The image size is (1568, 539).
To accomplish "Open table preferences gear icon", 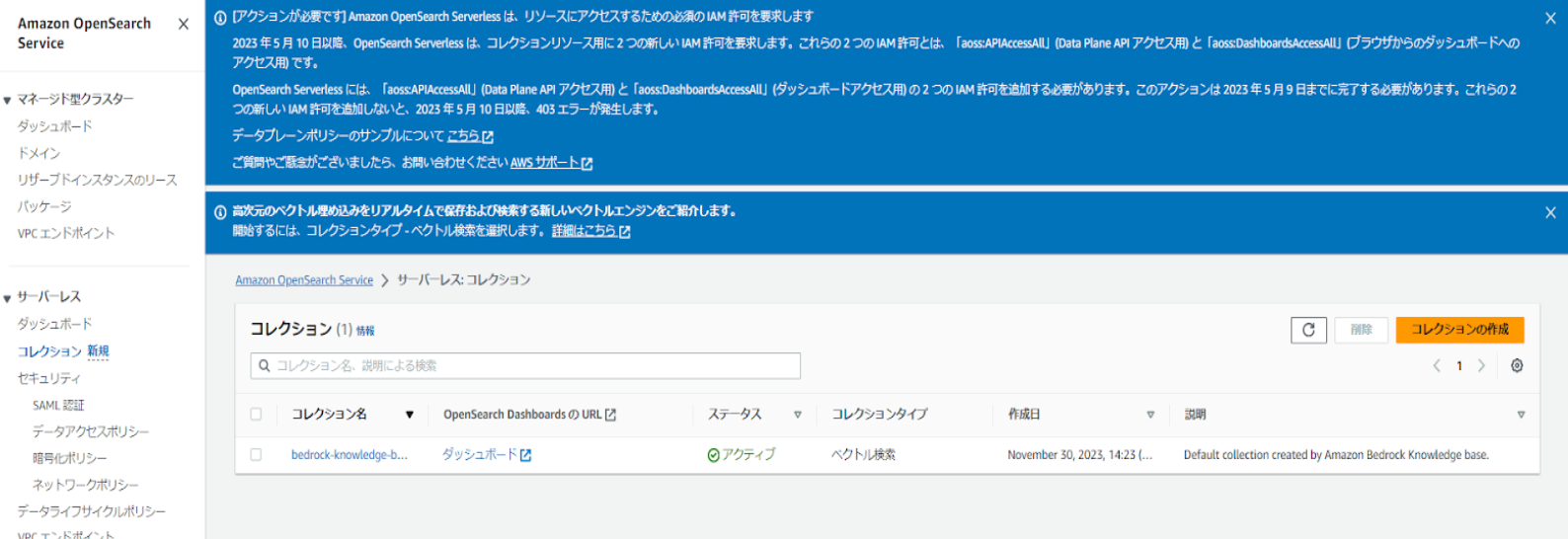I will coord(1517,366).
